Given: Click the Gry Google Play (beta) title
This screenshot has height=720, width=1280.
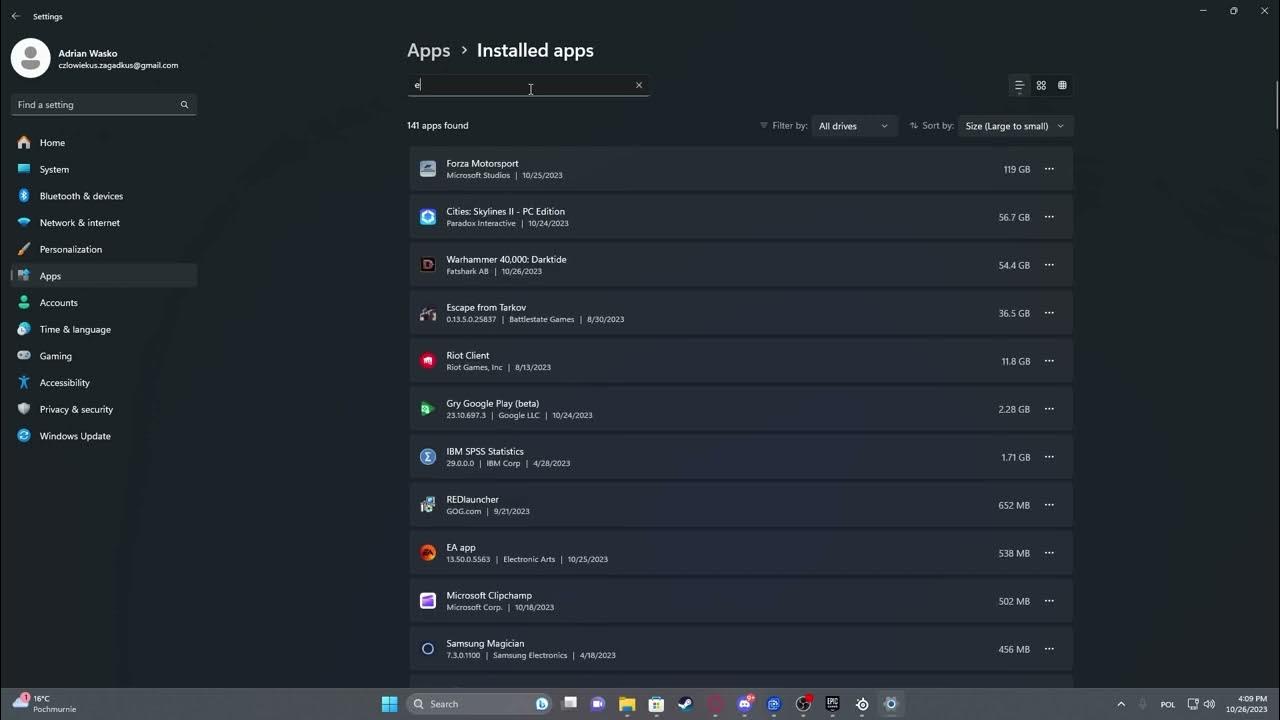Looking at the screenshot, I should [493, 403].
